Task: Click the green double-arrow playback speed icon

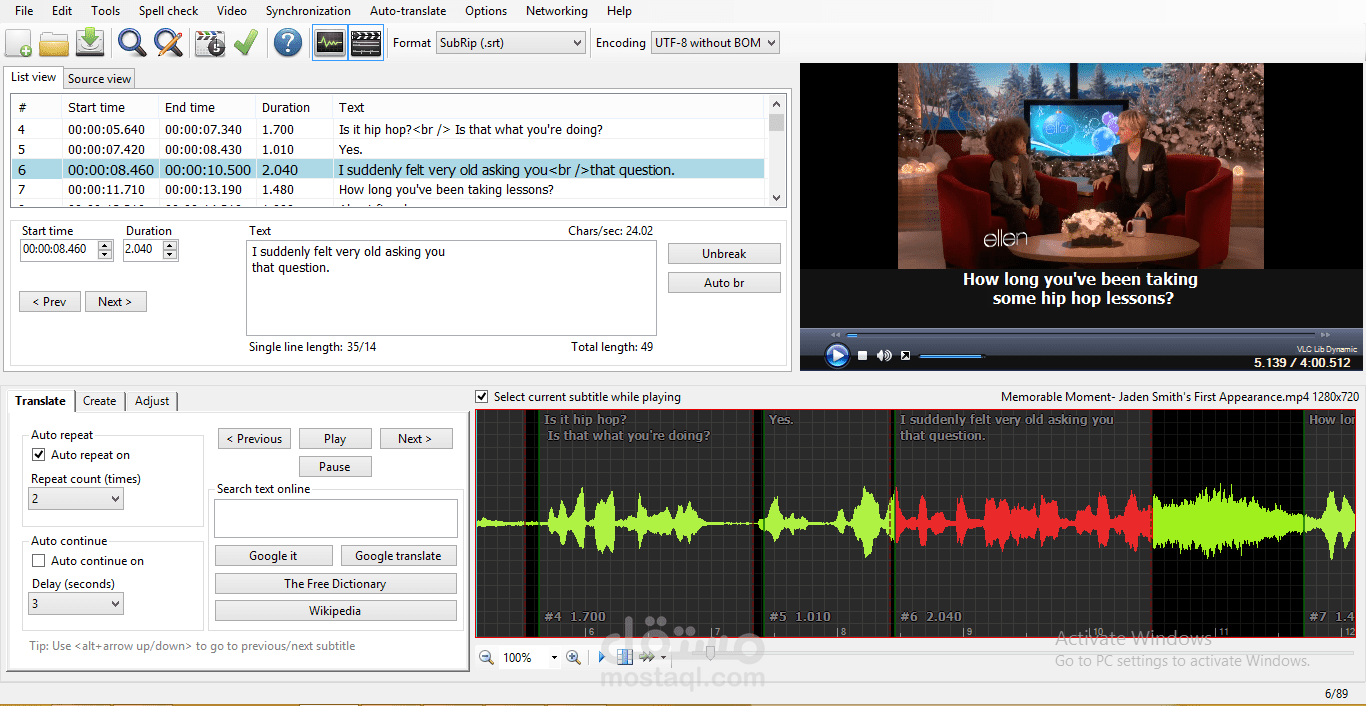Action: click(647, 657)
